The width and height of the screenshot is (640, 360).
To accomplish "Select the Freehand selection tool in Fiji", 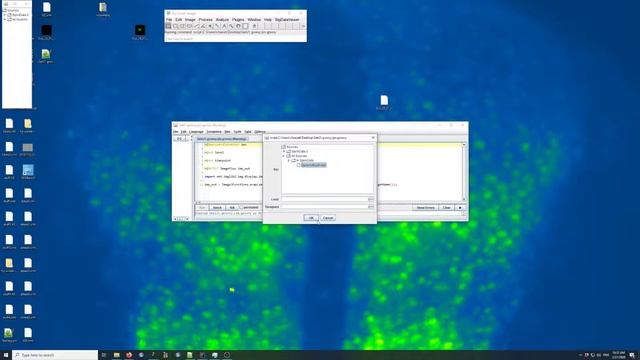I will pyautogui.click(x=189, y=26).
